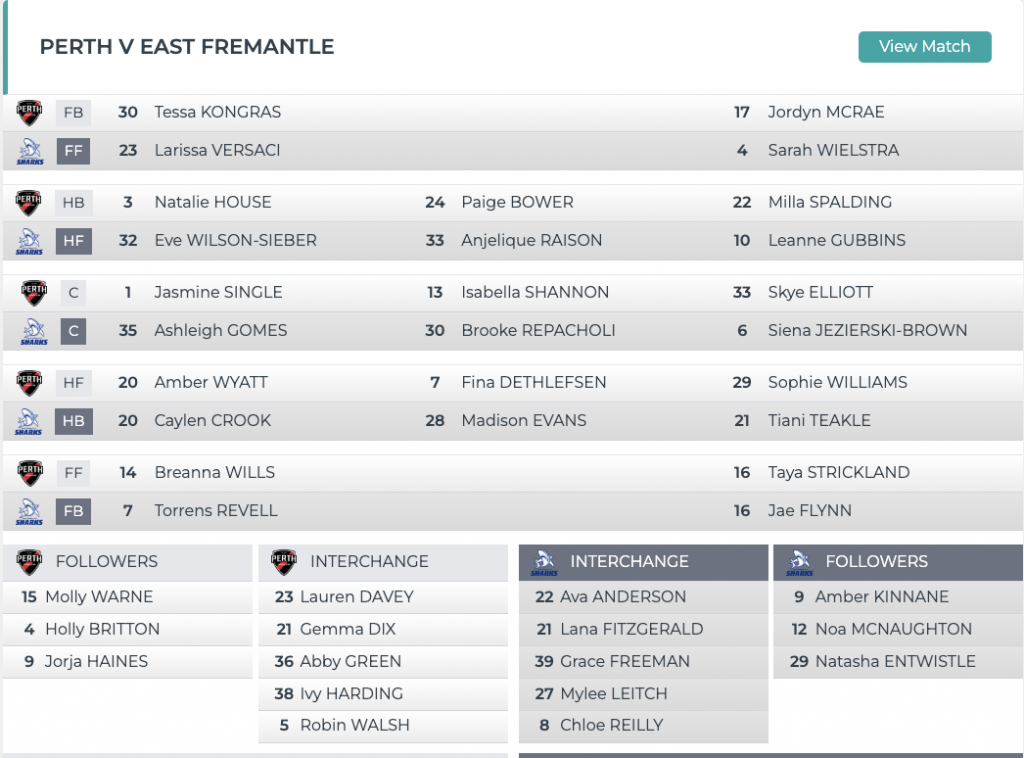
Task: Click the View Match button
Action: pos(924,47)
